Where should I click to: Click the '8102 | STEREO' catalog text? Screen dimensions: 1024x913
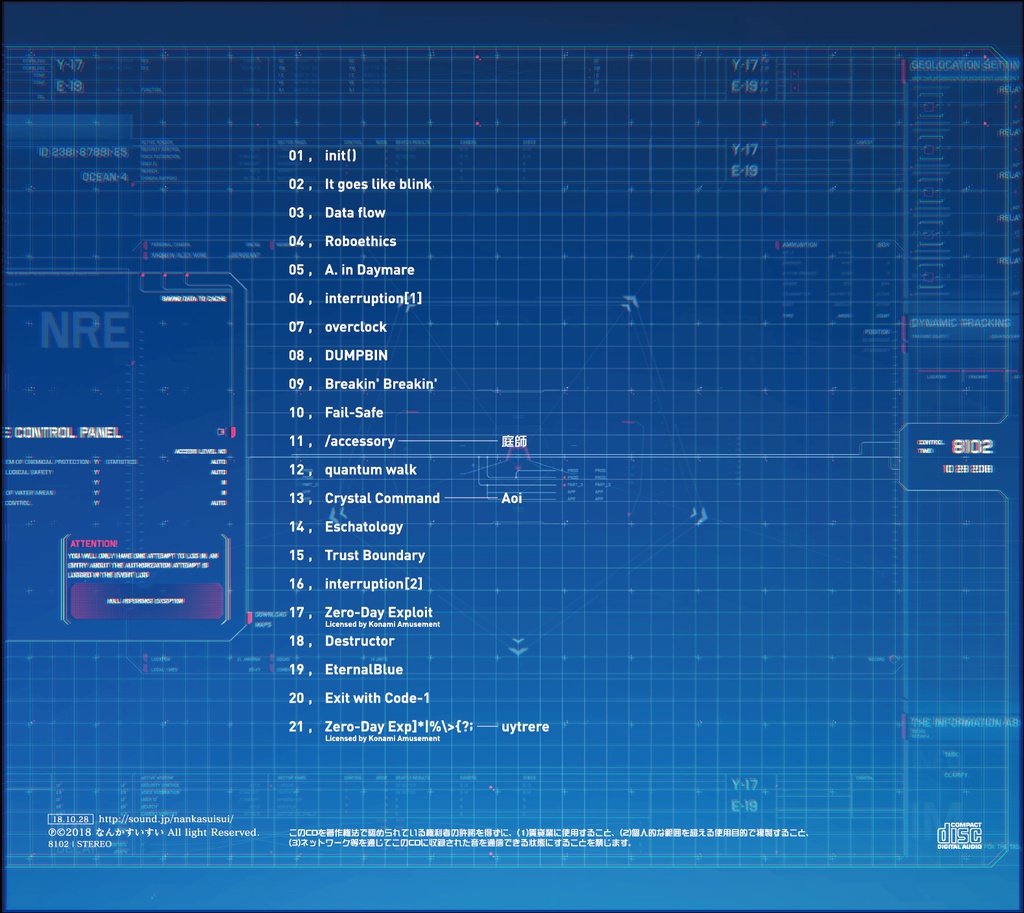pos(80,844)
